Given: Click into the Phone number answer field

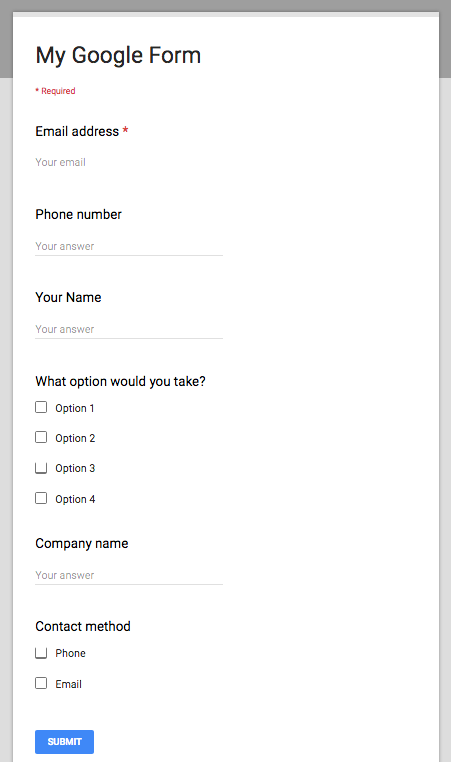Looking at the screenshot, I should pyautogui.click(x=129, y=246).
